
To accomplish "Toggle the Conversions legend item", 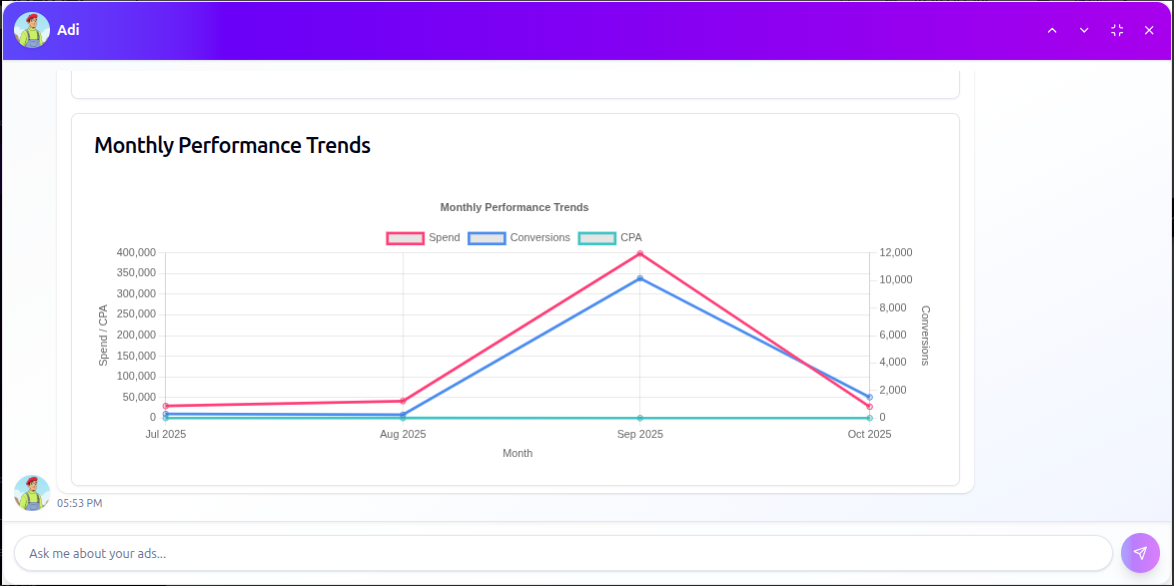I will tap(519, 238).
